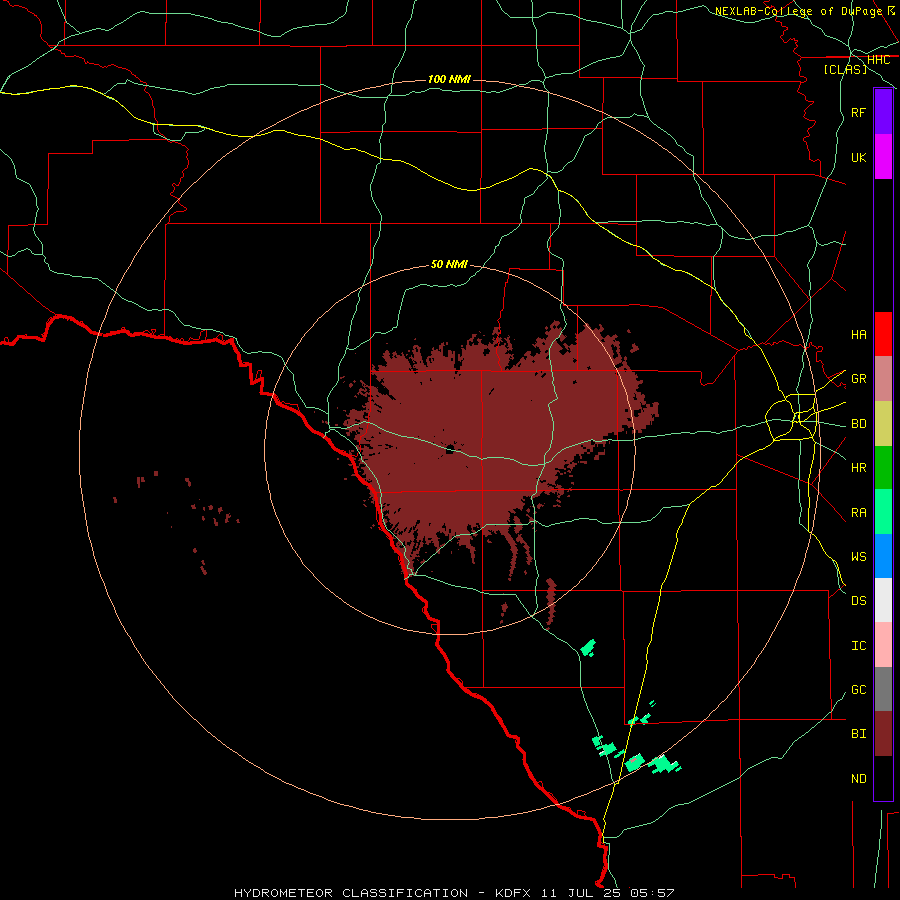The height and width of the screenshot is (900, 900).
Task: Click the RF legend label
Action: point(858,112)
